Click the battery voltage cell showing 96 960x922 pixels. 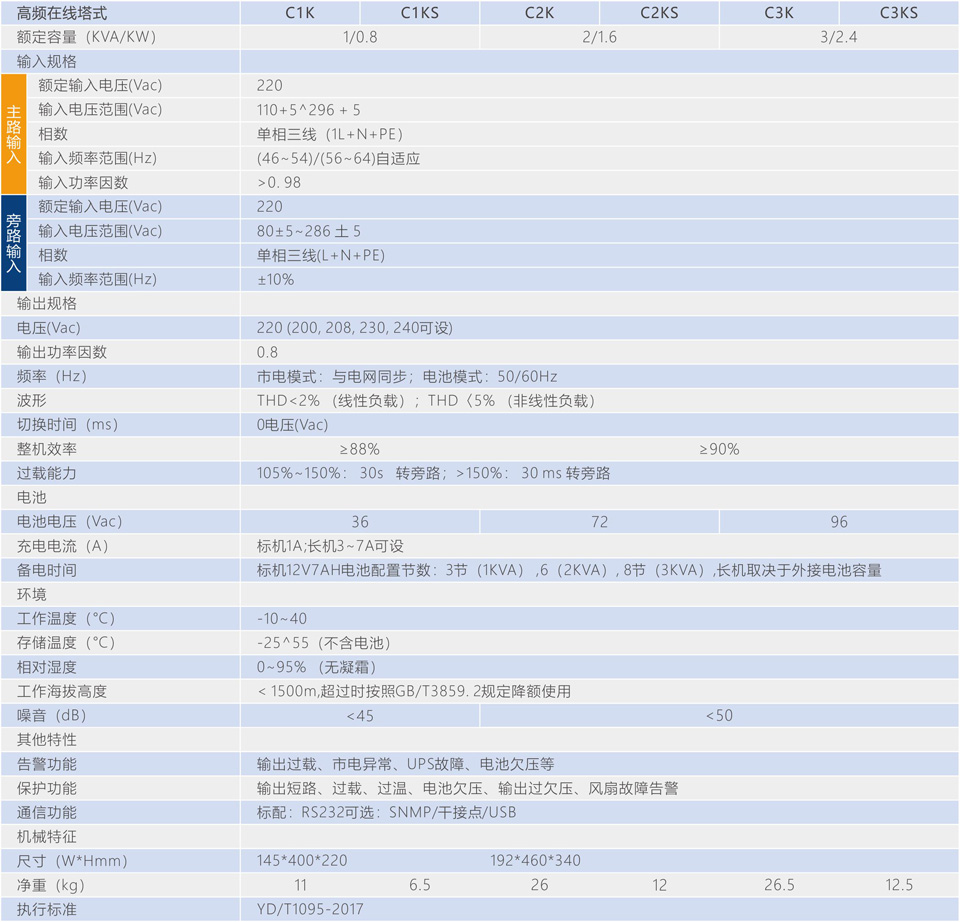(x=839, y=522)
